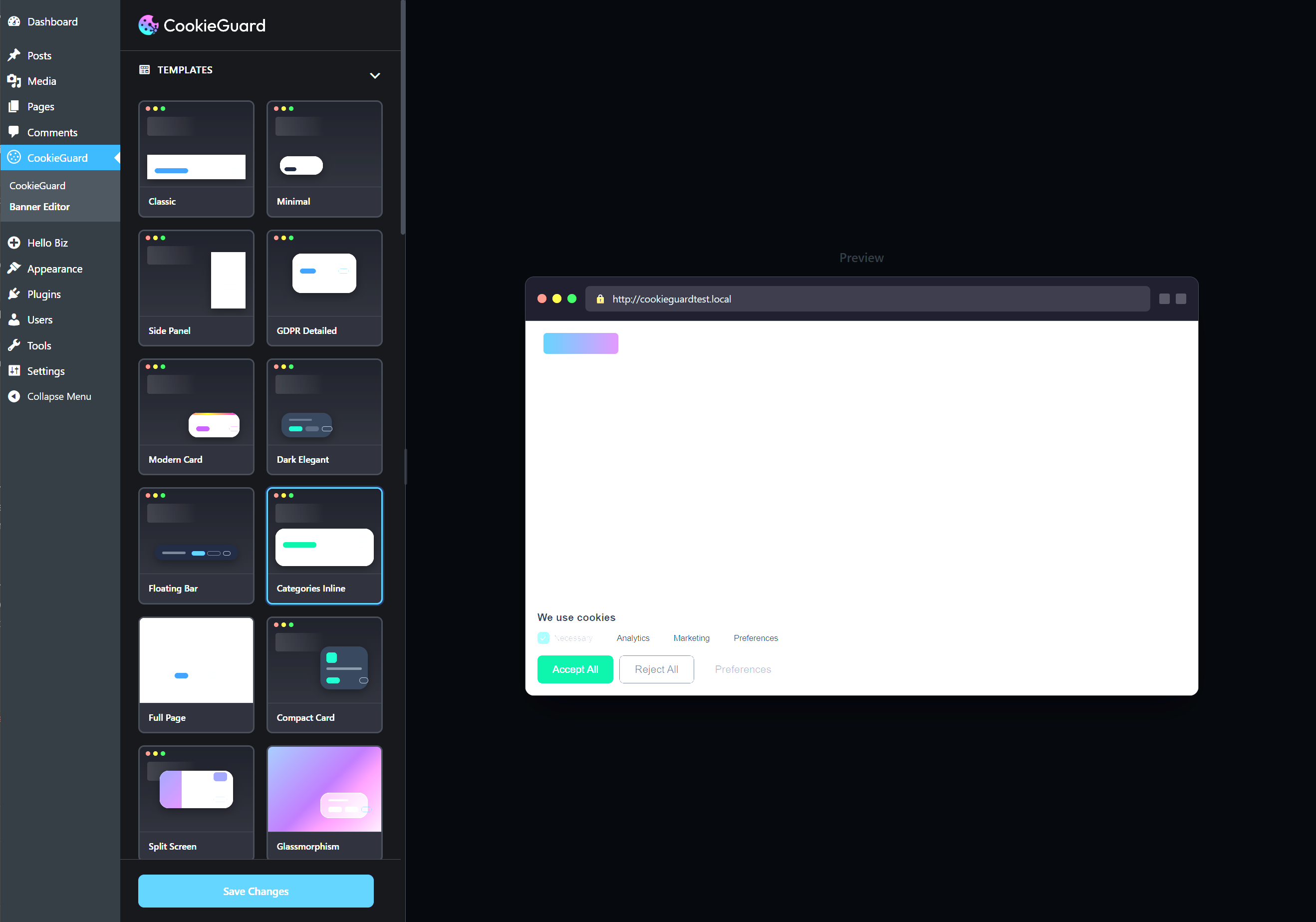Viewport: 1316px width, 922px height.
Task: Enable the Analytics cookie category
Action: [x=633, y=637]
